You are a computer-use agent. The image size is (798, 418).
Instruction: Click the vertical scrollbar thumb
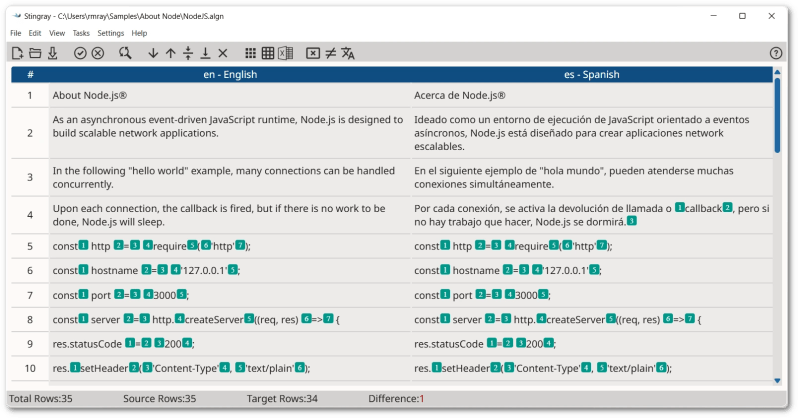tap(777, 115)
